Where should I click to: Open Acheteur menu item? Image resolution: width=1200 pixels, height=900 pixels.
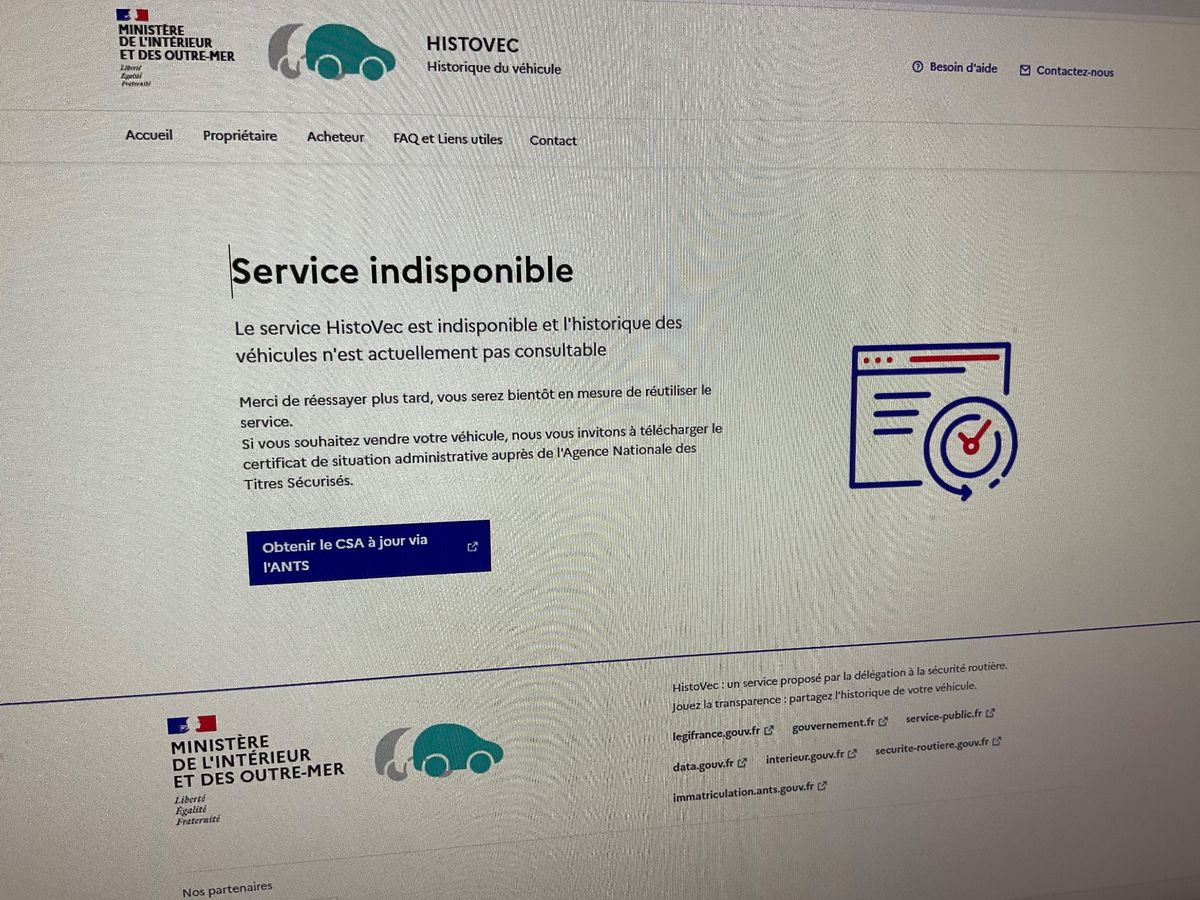pyautogui.click(x=336, y=137)
